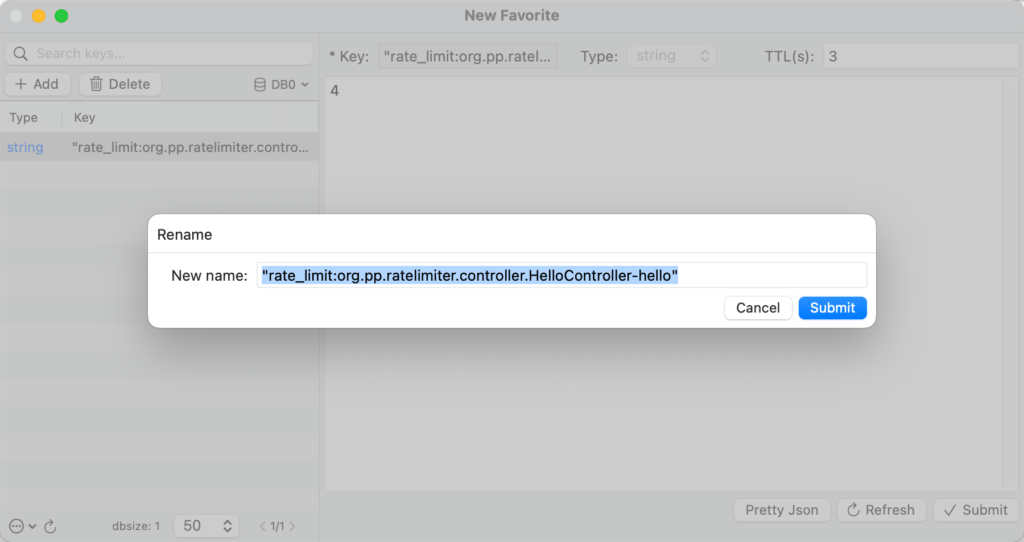Open the page size 50 selector
1024x542 pixels.
coord(206,526)
